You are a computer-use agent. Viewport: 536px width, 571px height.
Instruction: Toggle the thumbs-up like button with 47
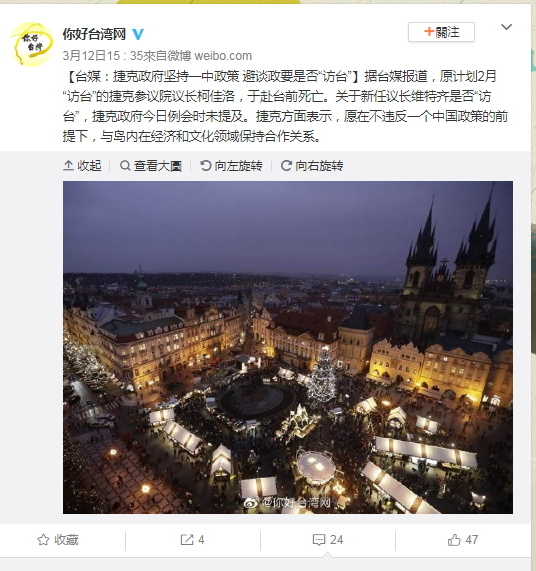(462, 540)
